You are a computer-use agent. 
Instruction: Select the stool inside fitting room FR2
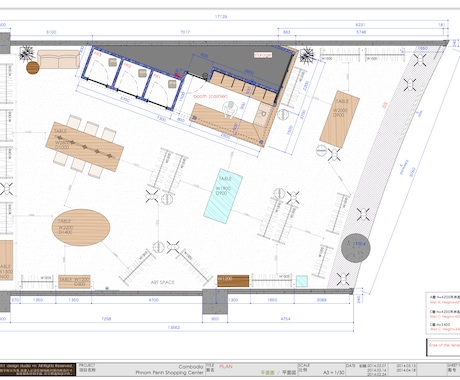click(142, 73)
